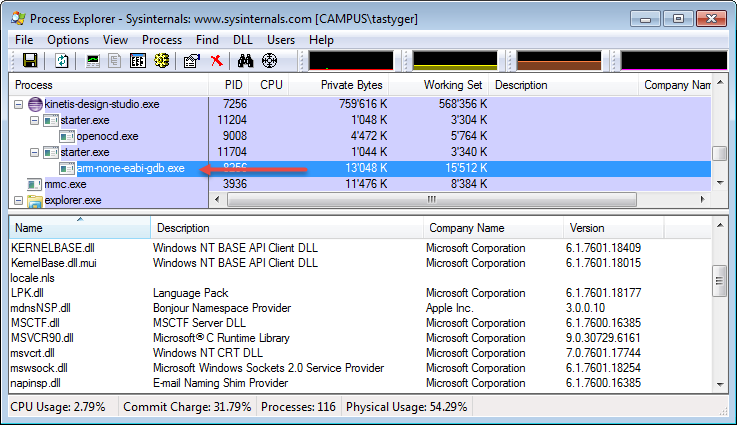Screen dimensions: 737x425
Task: Click the explorer.exe folder icon
Action: (x=35, y=201)
